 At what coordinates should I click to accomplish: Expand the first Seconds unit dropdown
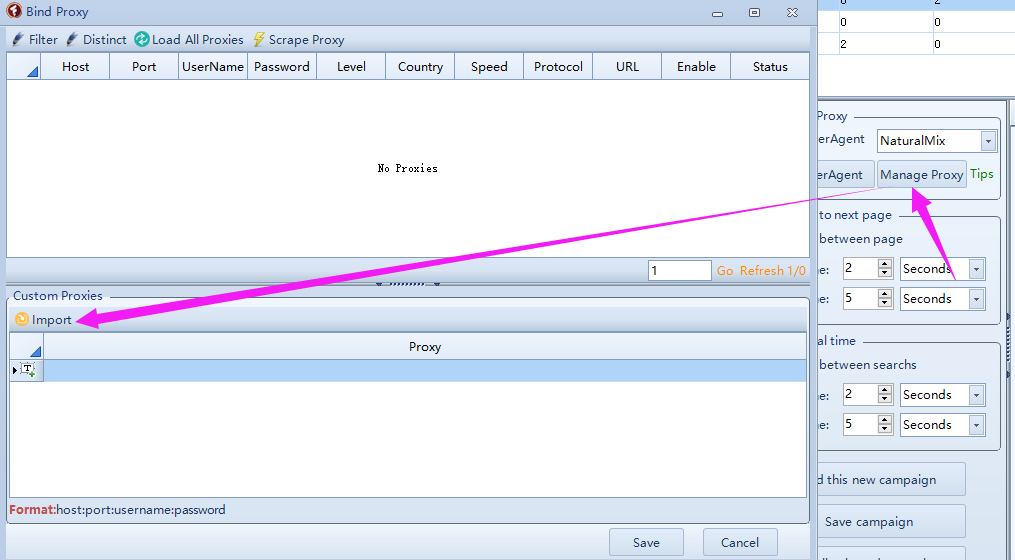[976, 269]
